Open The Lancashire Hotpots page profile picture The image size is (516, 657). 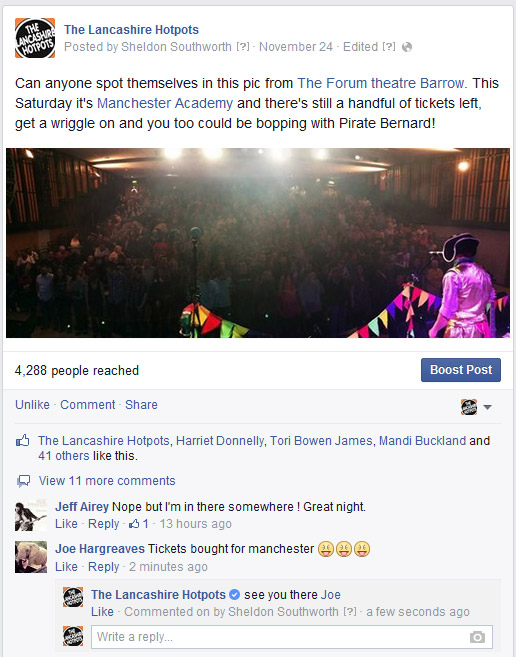click(35, 38)
